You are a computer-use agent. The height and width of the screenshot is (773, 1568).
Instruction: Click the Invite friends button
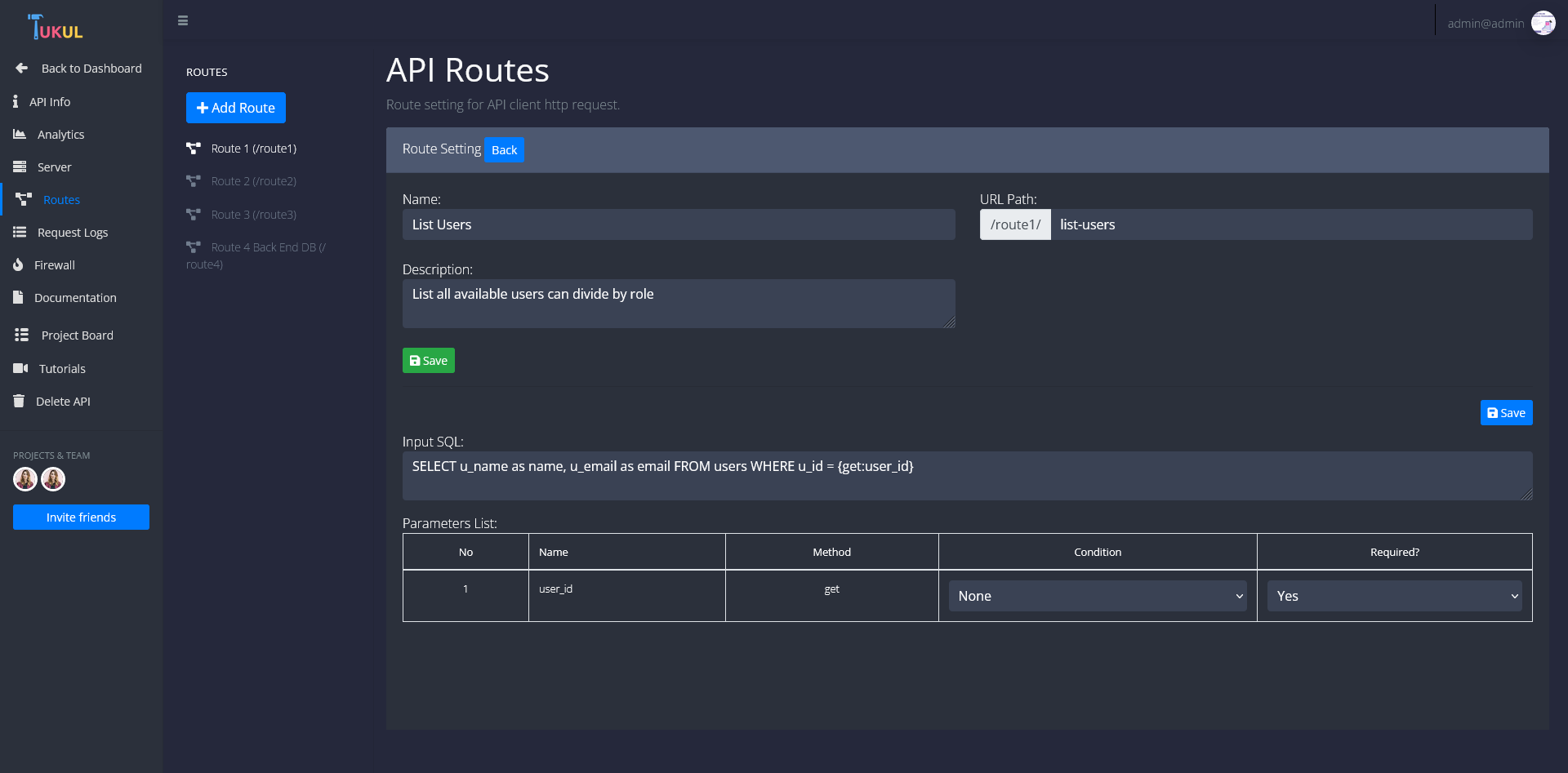(x=81, y=518)
